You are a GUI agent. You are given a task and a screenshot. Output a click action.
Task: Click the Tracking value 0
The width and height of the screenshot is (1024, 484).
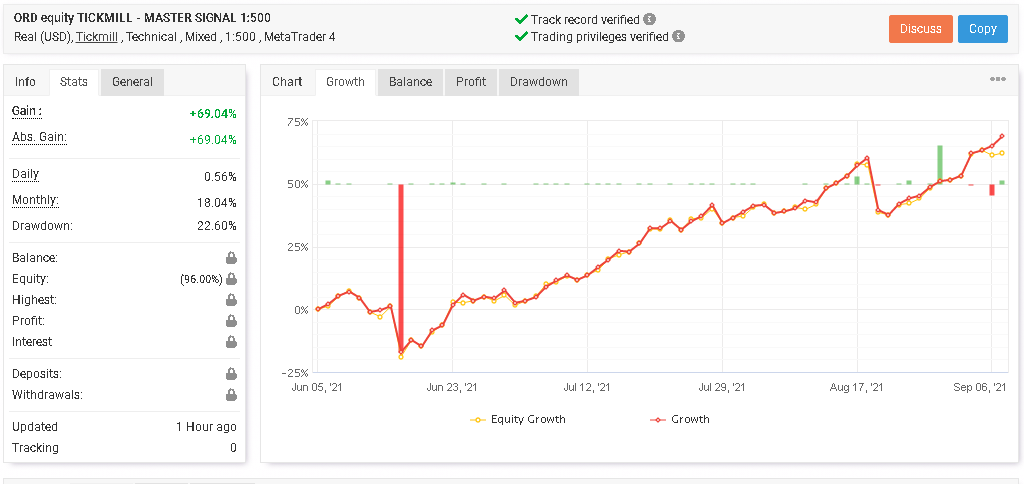233,447
